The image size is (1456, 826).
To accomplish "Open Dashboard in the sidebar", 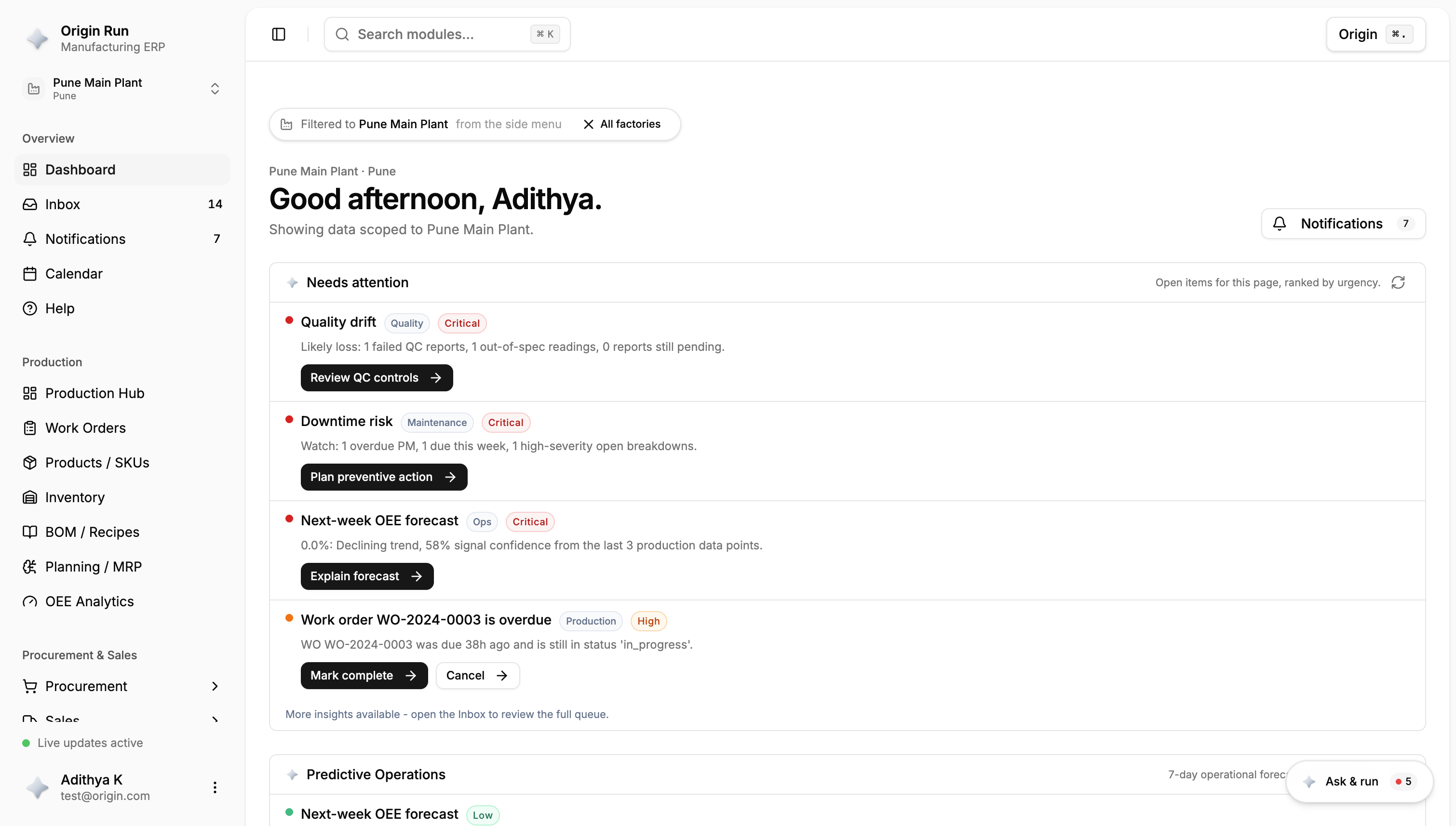I will (122, 170).
